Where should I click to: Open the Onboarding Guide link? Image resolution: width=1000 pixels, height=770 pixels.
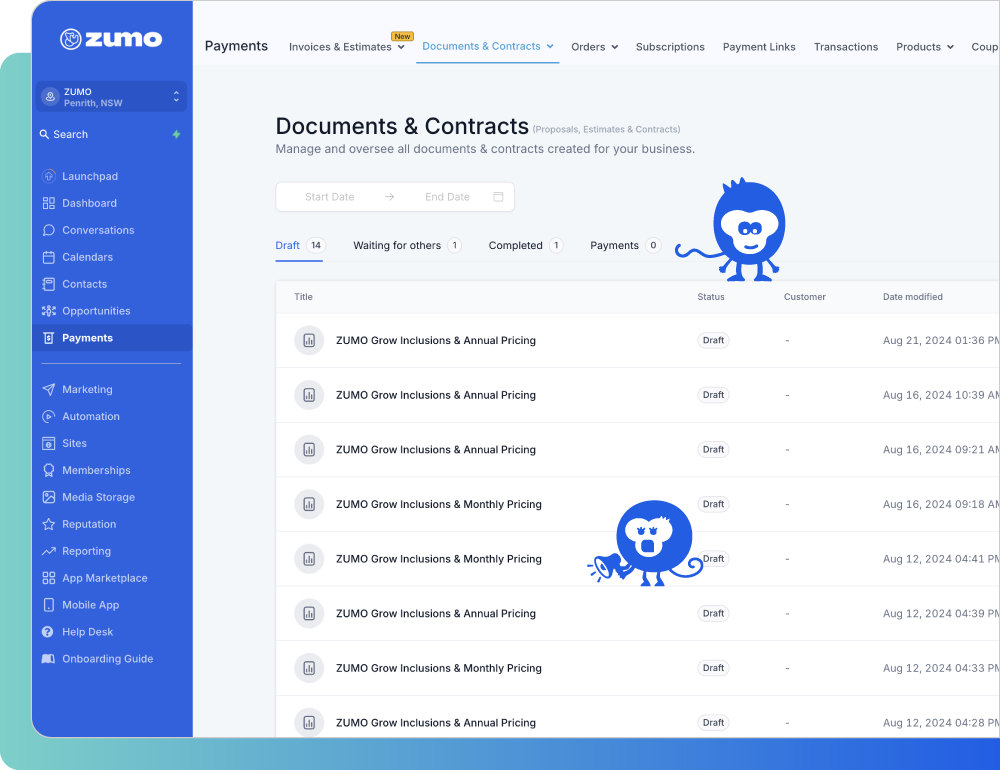tap(107, 659)
